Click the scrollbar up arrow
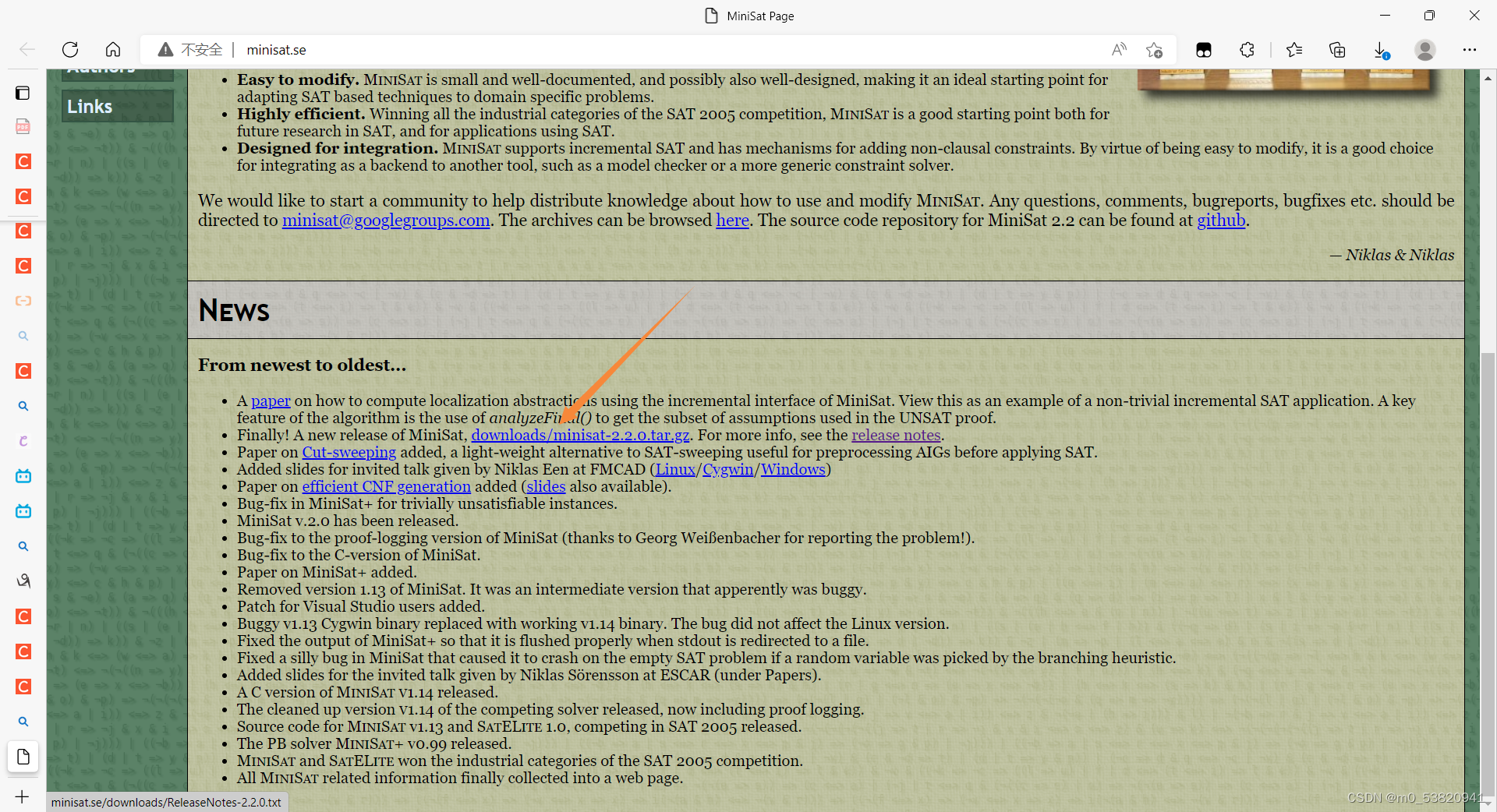This screenshot has width=1497, height=812. coord(1488,78)
